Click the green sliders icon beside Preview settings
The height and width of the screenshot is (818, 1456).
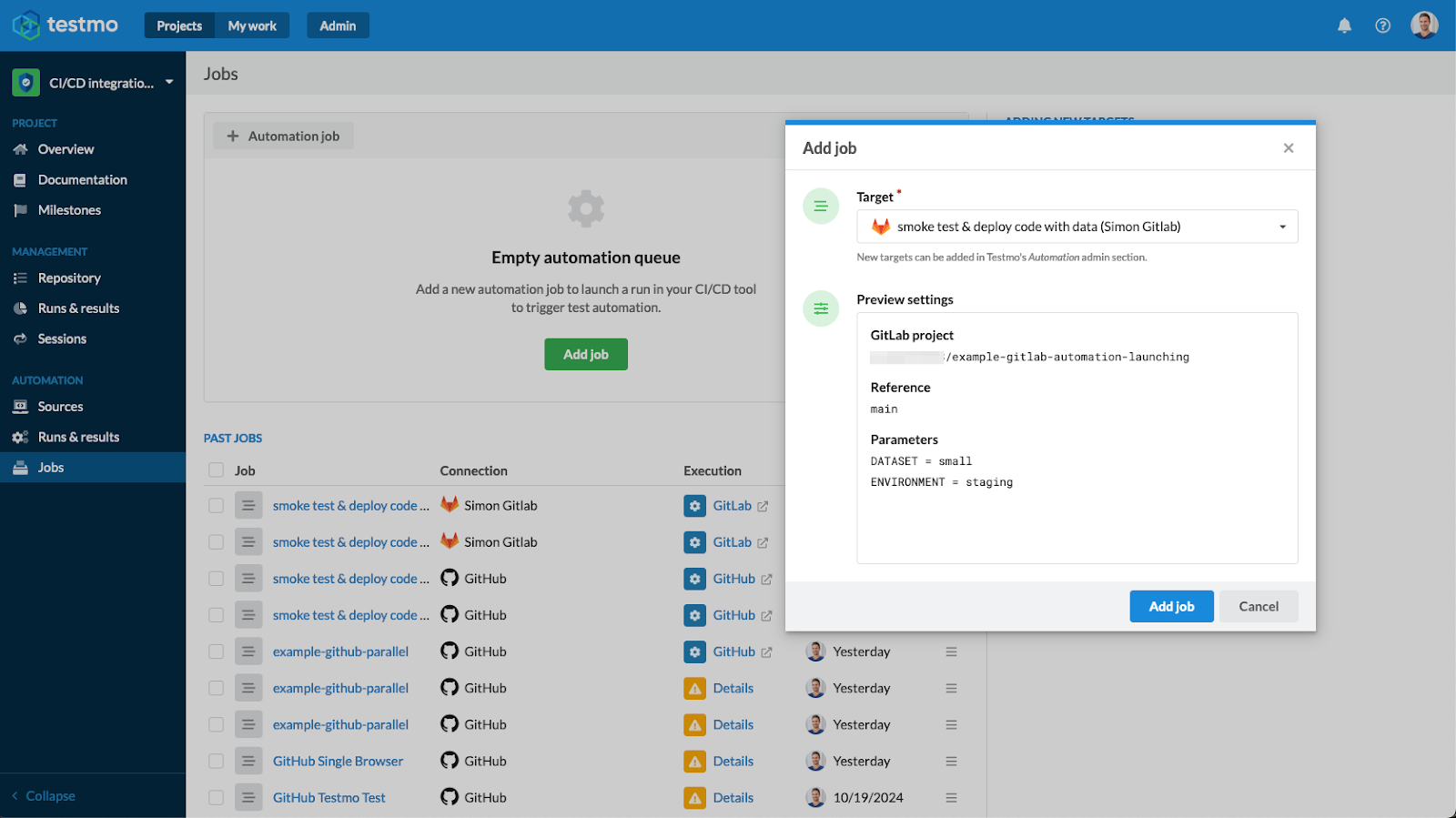coord(821,308)
